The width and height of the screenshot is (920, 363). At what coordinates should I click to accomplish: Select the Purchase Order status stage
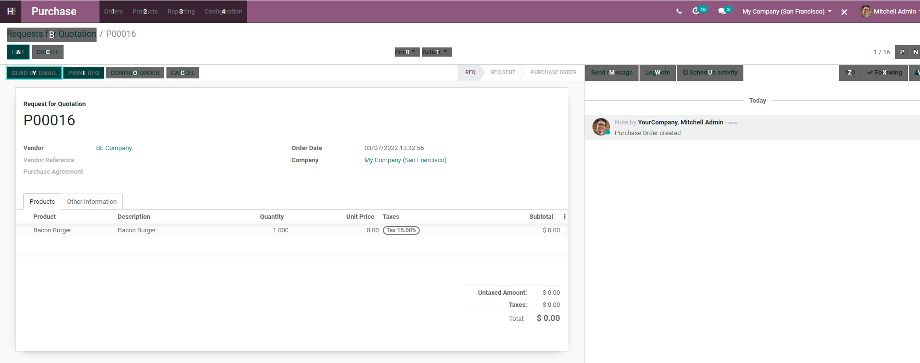click(553, 73)
